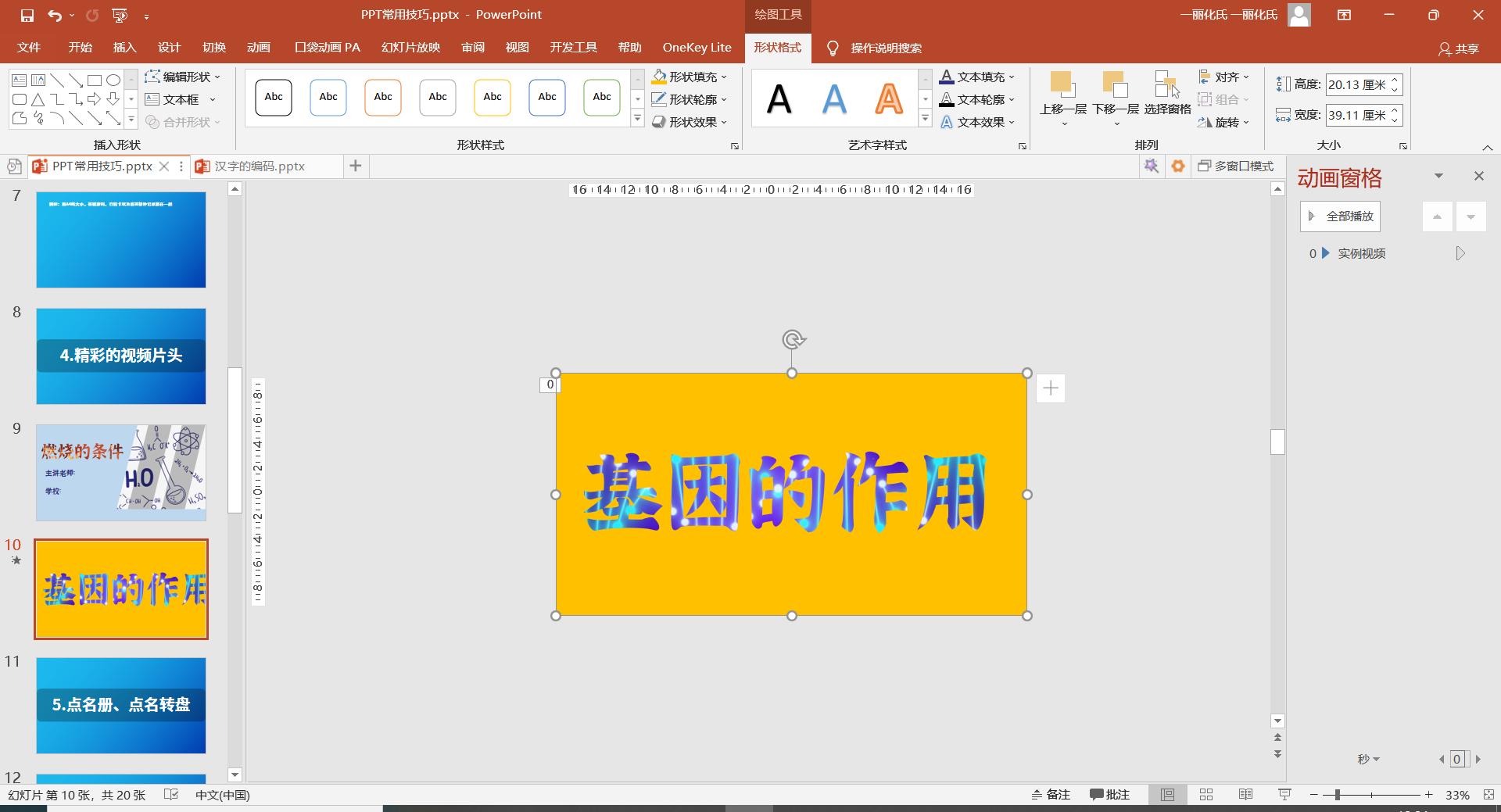Open the OneKey Lite ribbon tab
Image resolution: width=1501 pixels, height=812 pixels.
(695, 47)
